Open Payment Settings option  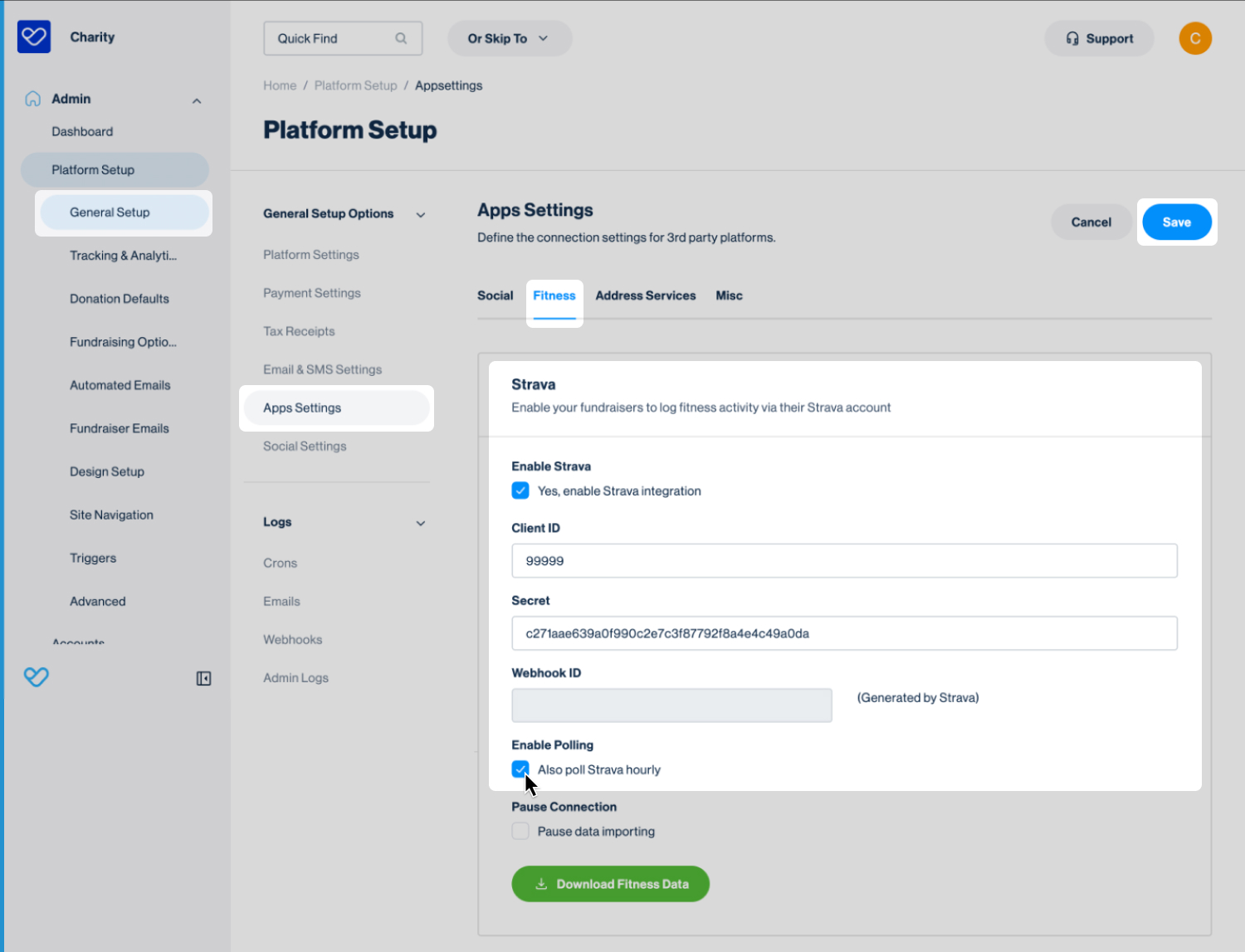pyautogui.click(x=312, y=293)
